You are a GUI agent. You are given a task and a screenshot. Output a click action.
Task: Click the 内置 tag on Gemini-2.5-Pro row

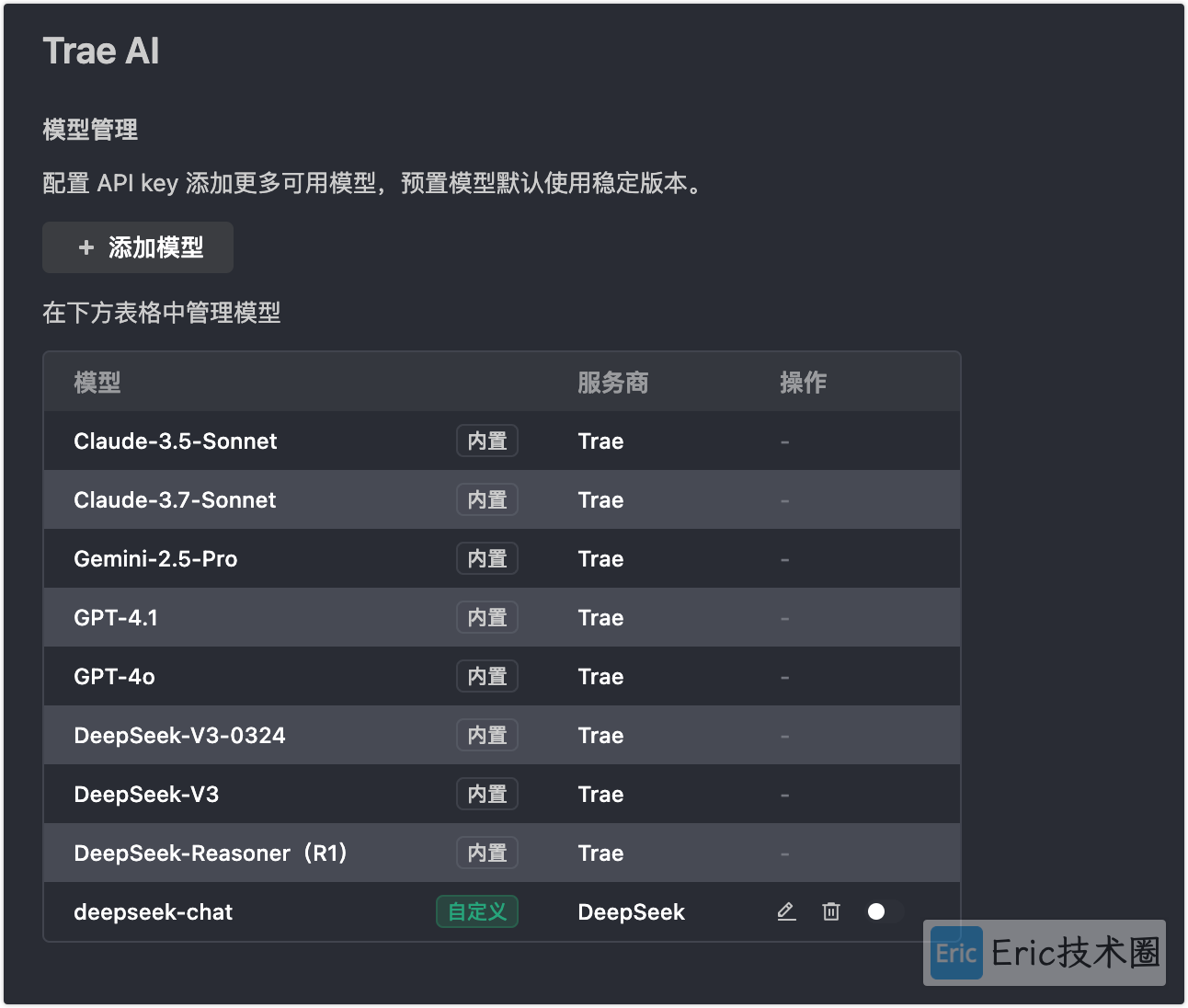[x=487, y=558]
